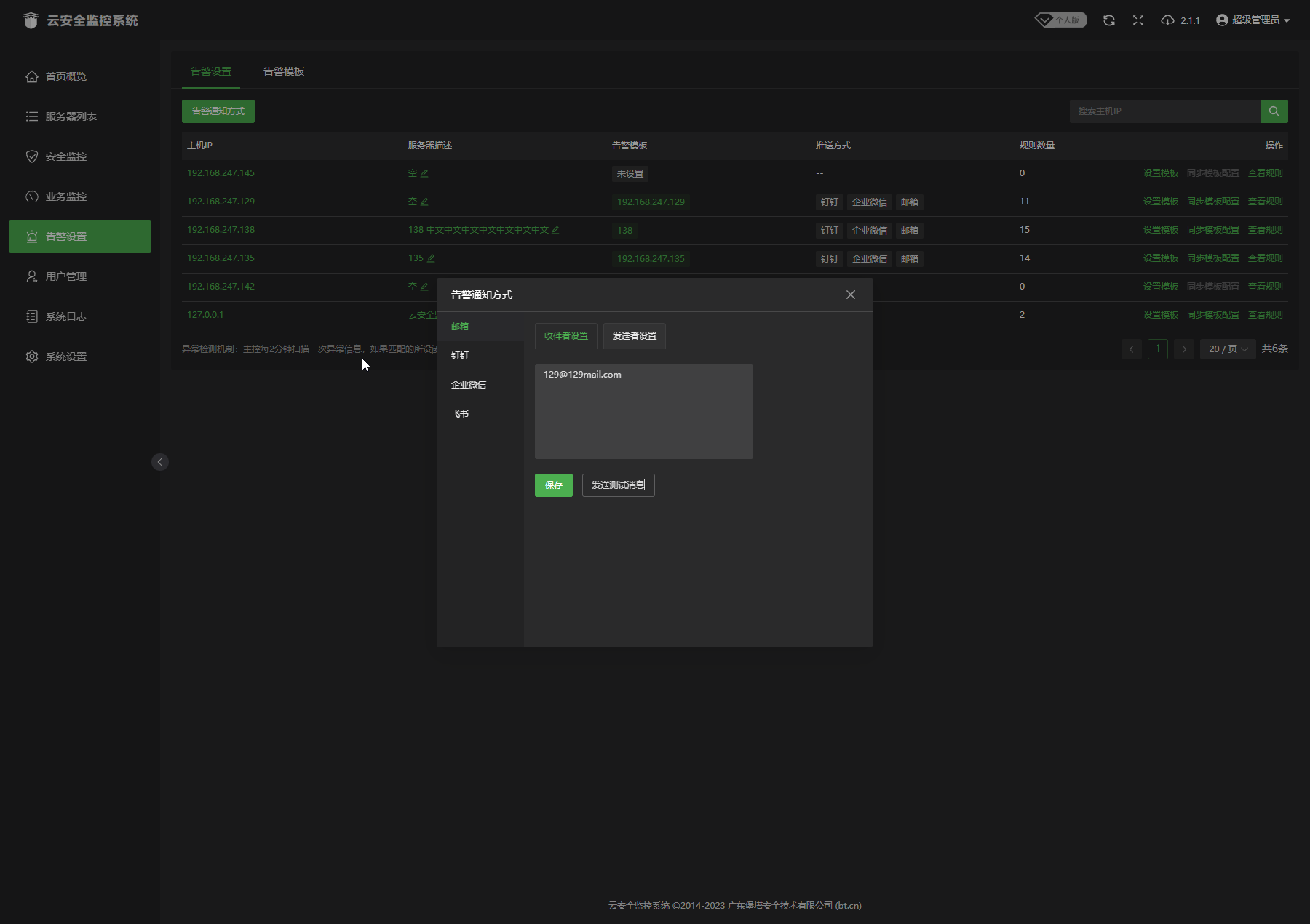Open 超级管理员 user dropdown
Viewport: 1310px width, 924px height.
coord(1253,20)
